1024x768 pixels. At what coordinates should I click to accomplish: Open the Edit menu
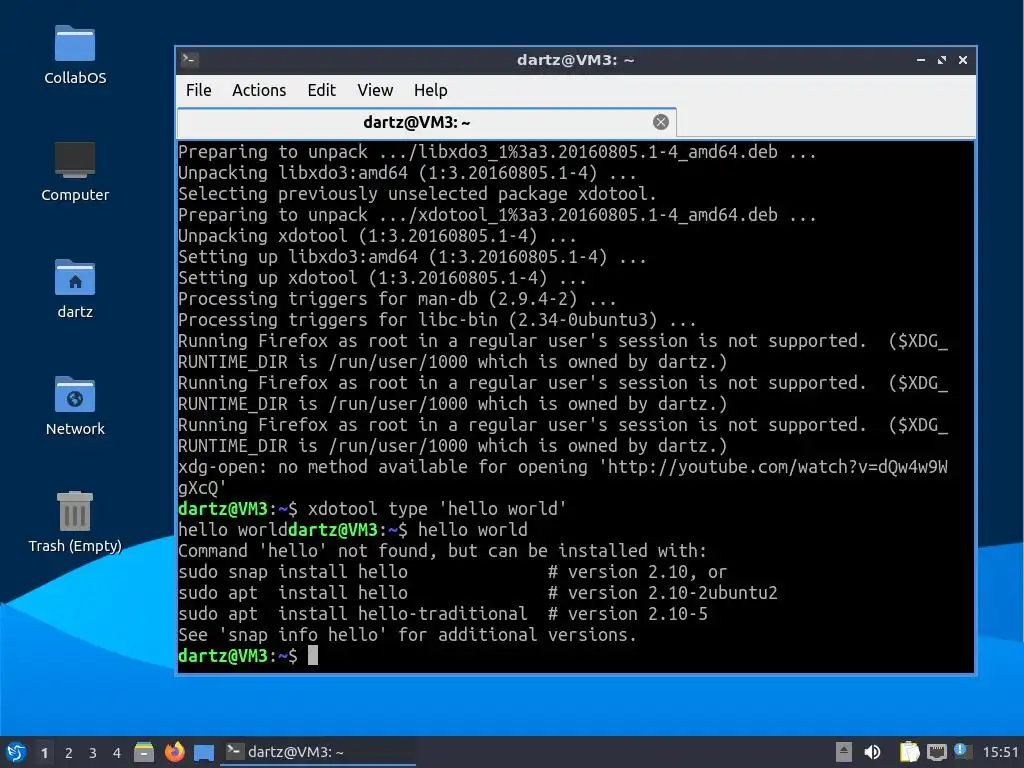321,90
